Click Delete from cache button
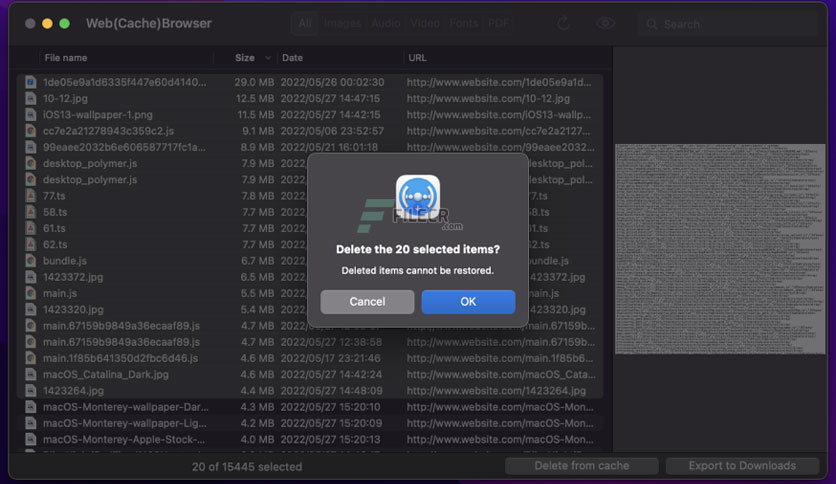This screenshot has height=484, width=836. click(x=582, y=466)
